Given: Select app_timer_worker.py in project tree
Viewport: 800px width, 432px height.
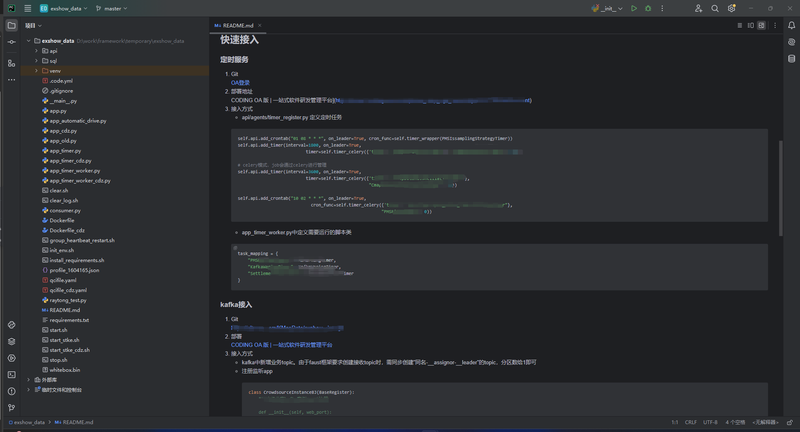Looking at the screenshot, I should (74, 171).
